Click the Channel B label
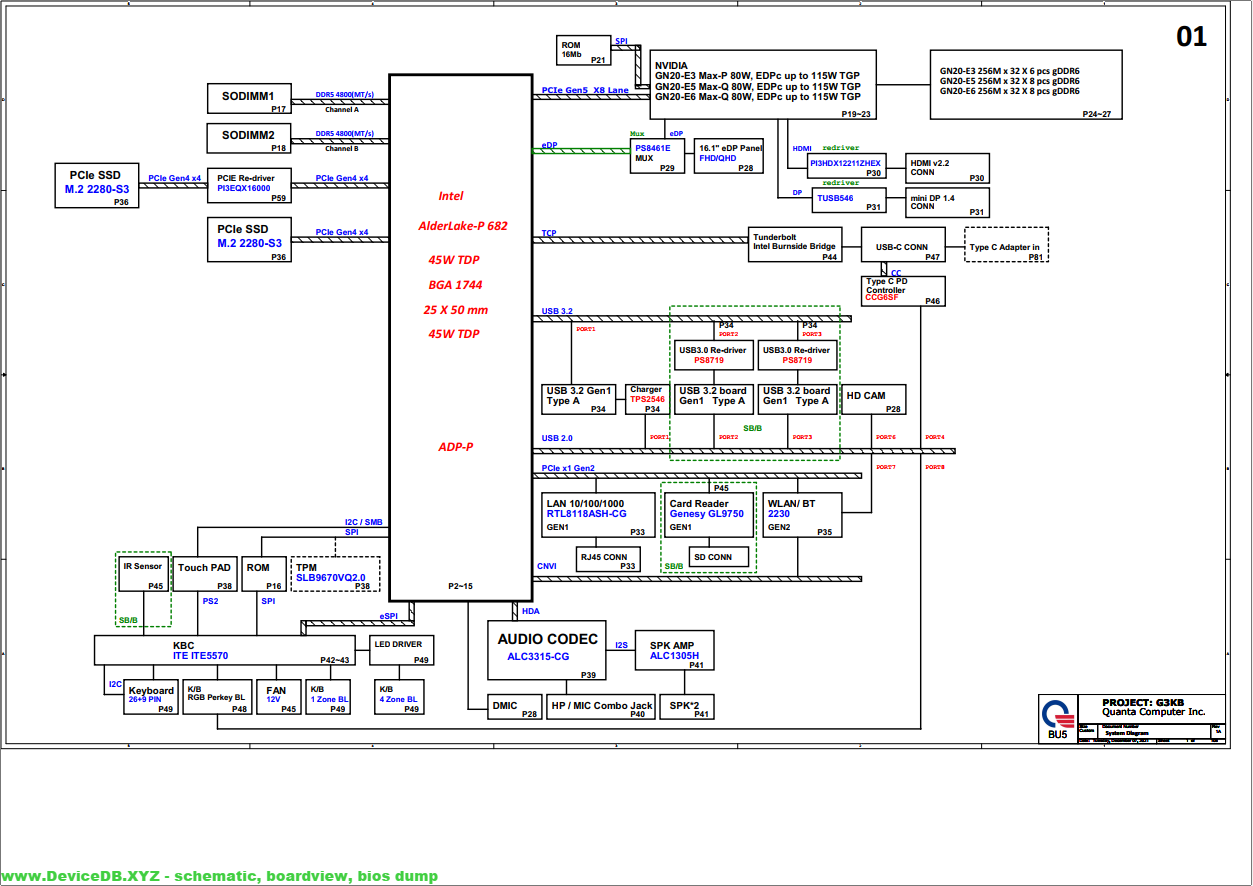 tap(341, 148)
